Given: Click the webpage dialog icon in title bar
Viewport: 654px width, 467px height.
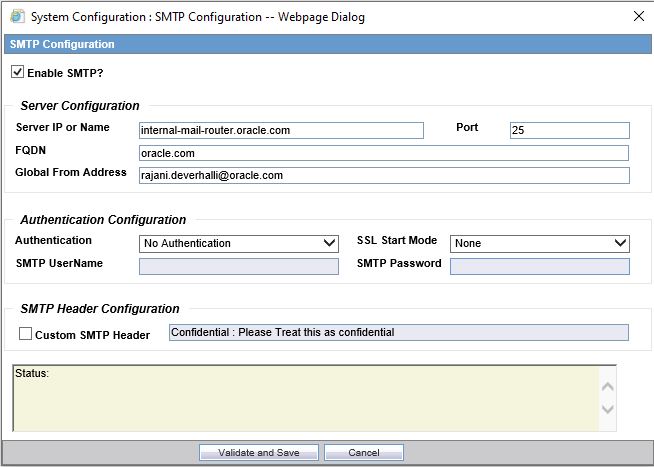Looking at the screenshot, I should (x=18, y=17).
